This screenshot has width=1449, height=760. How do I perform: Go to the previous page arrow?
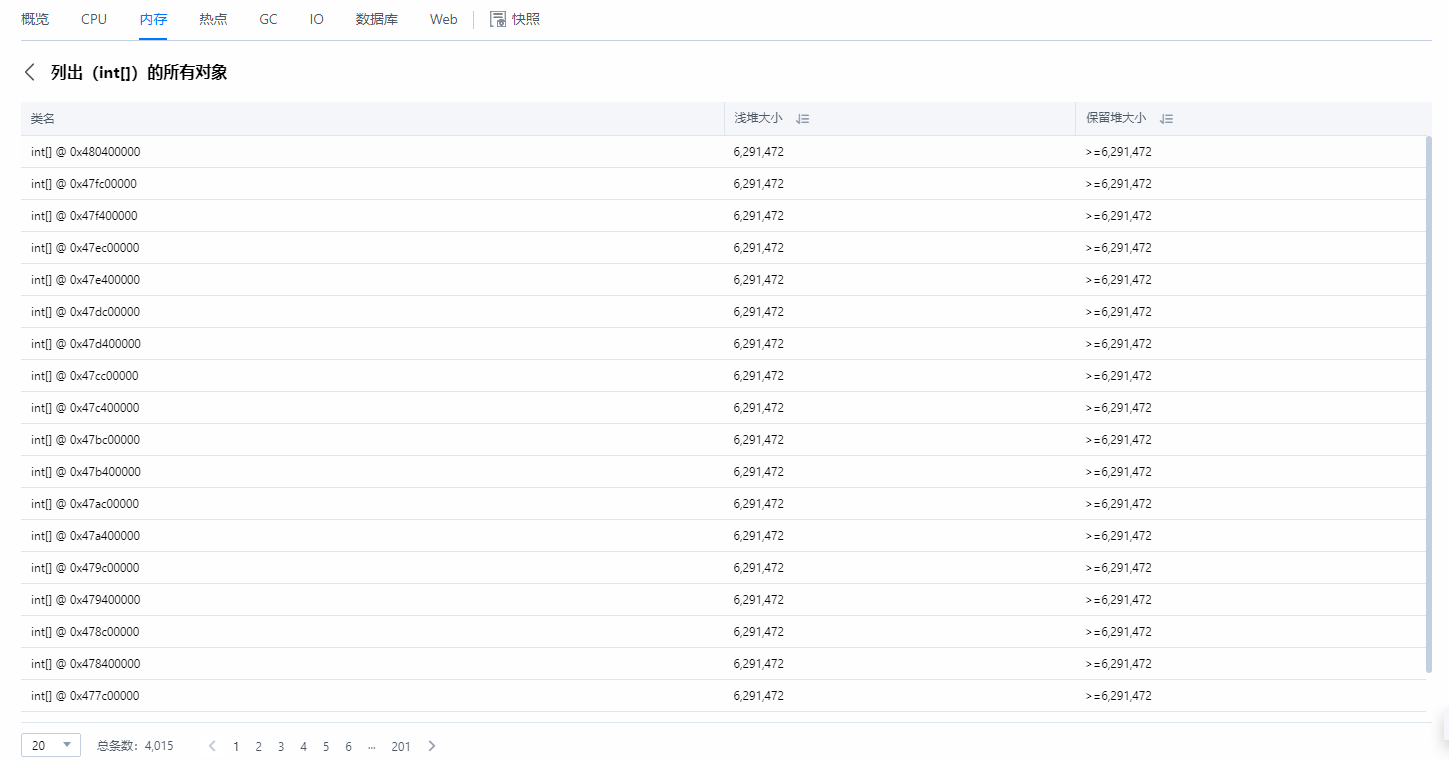[x=212, y=746]
